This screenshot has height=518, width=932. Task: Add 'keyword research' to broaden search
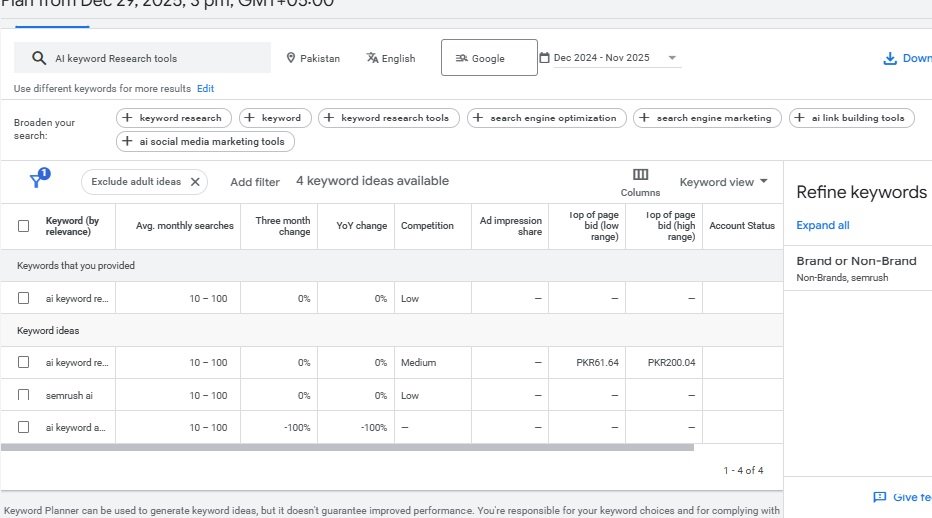coord(172,118)
